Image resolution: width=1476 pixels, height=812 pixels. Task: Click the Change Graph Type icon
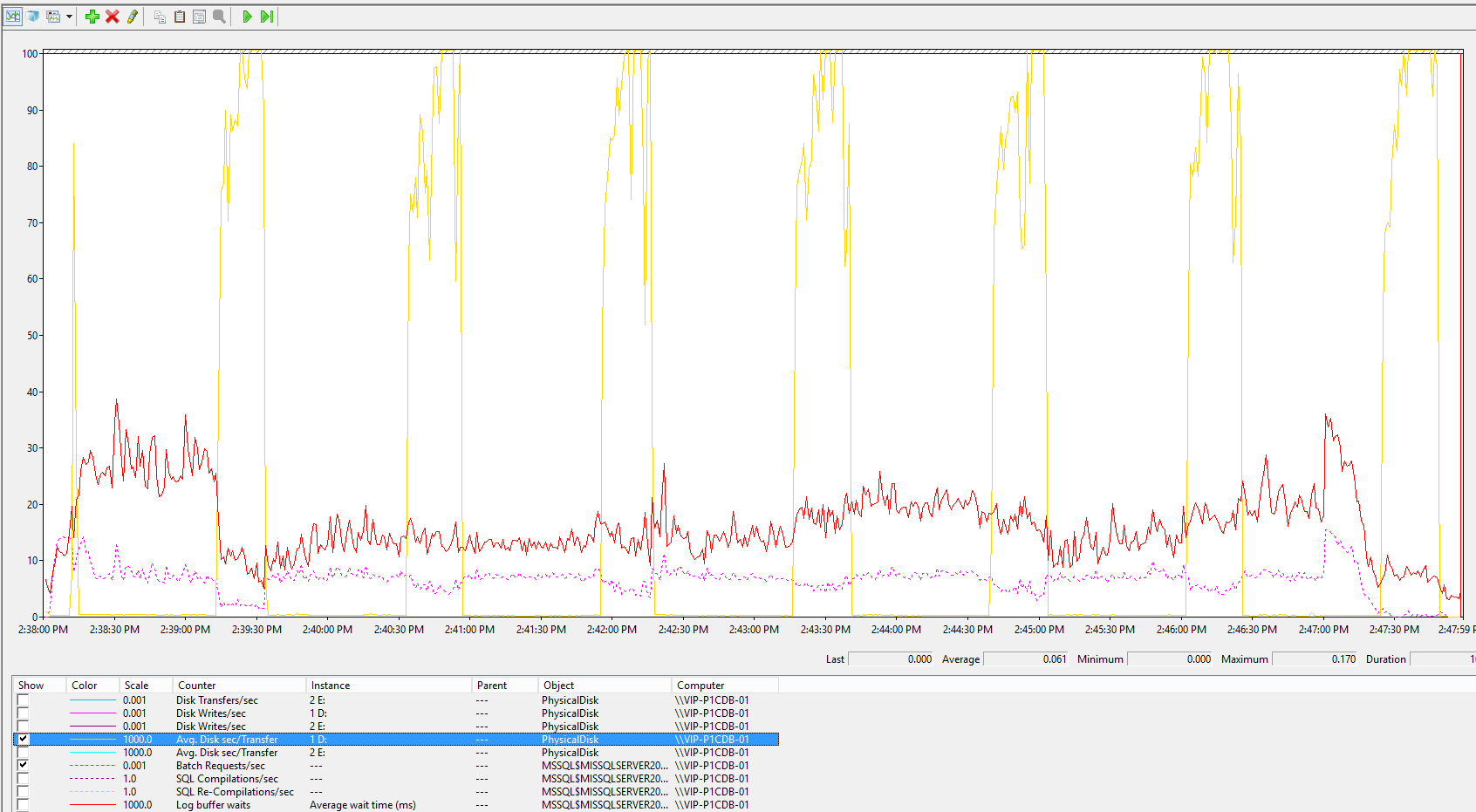point(53,17)
